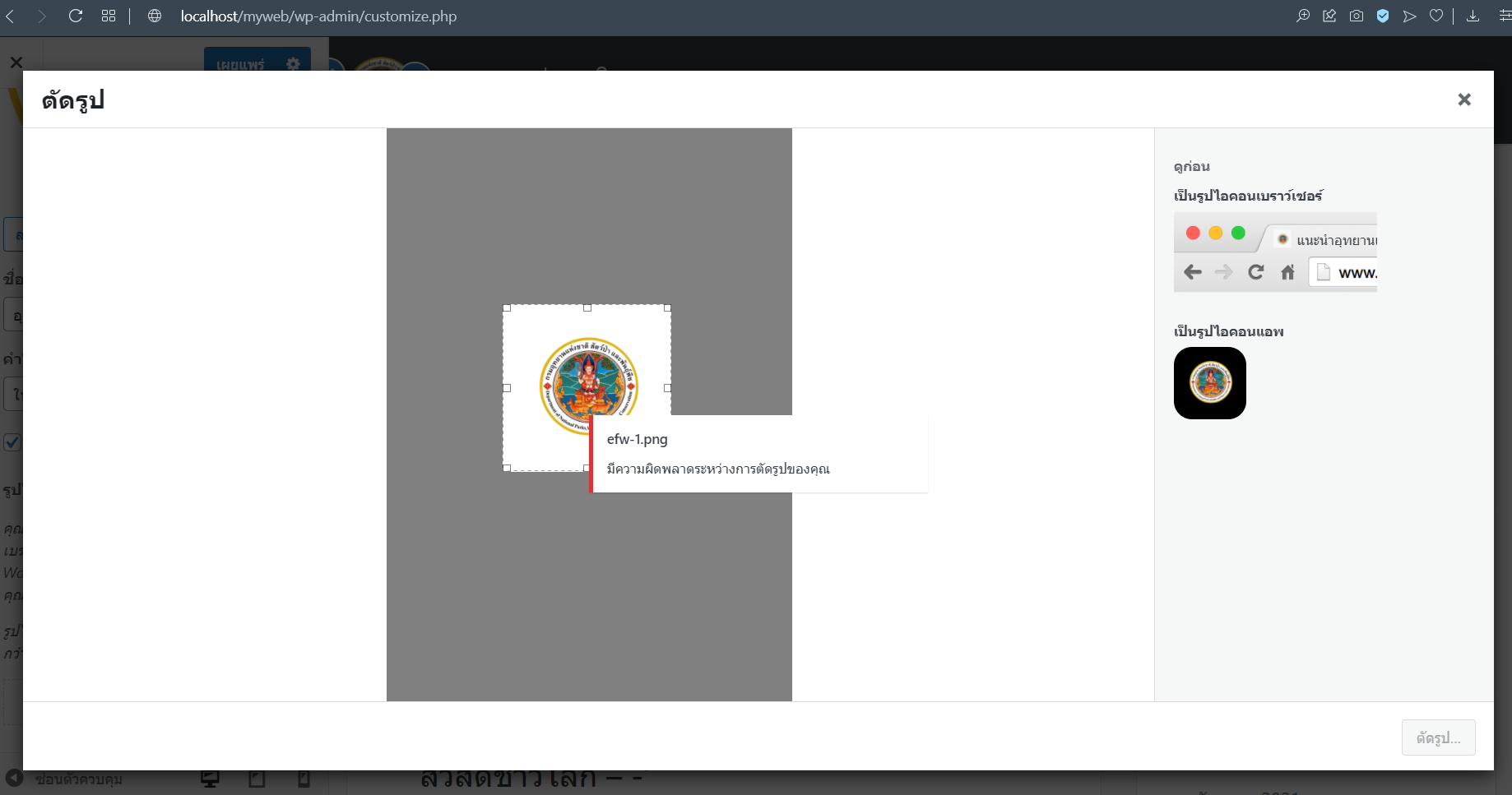Switch to tablet preview device icon
Screen dimensions: 1512x795
257,779
